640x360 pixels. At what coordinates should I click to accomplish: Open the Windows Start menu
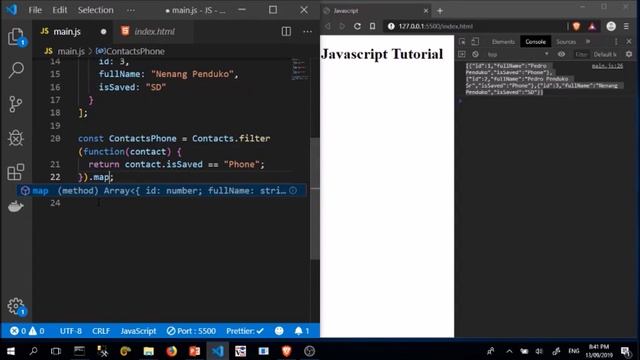[11, 351]
